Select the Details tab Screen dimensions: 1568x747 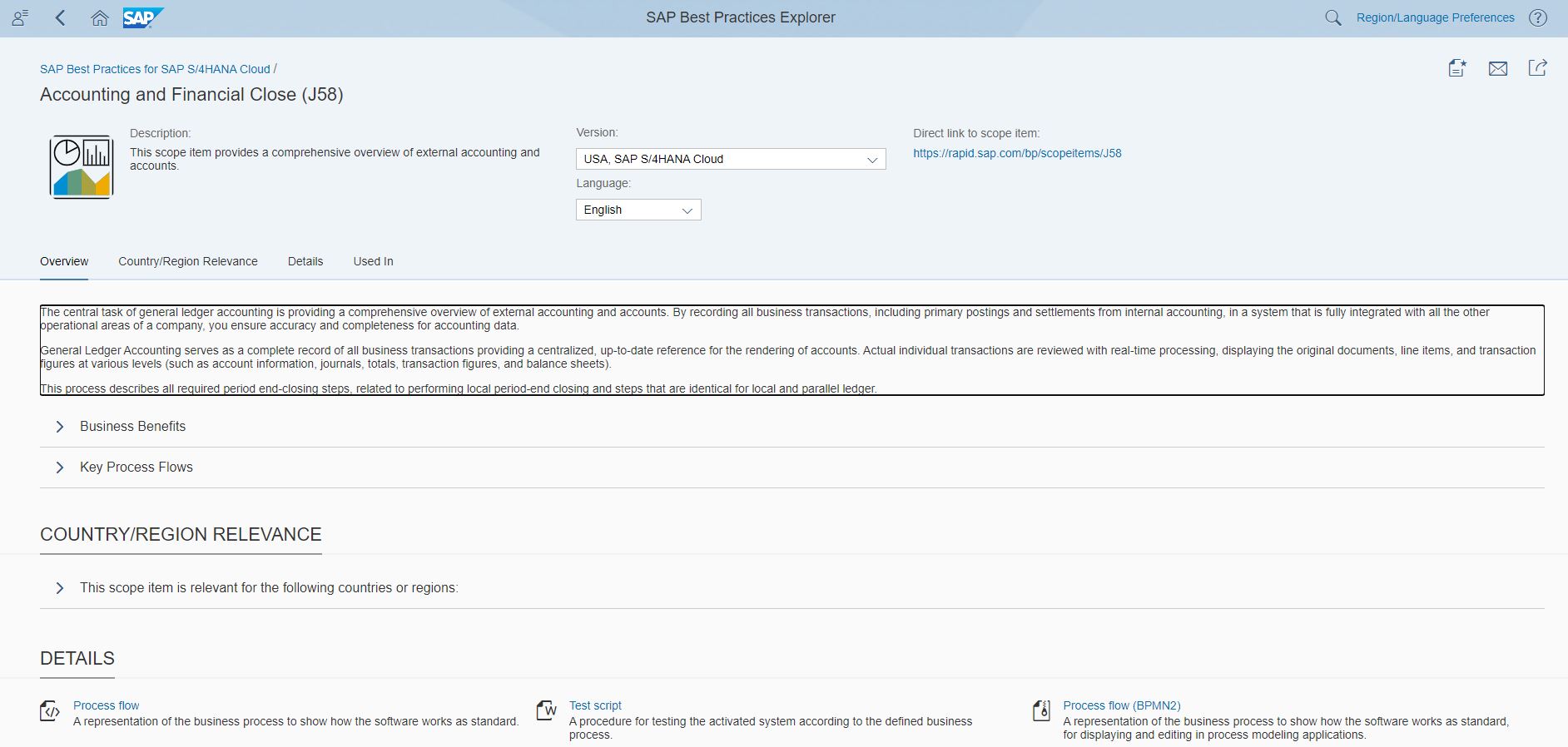305,261
